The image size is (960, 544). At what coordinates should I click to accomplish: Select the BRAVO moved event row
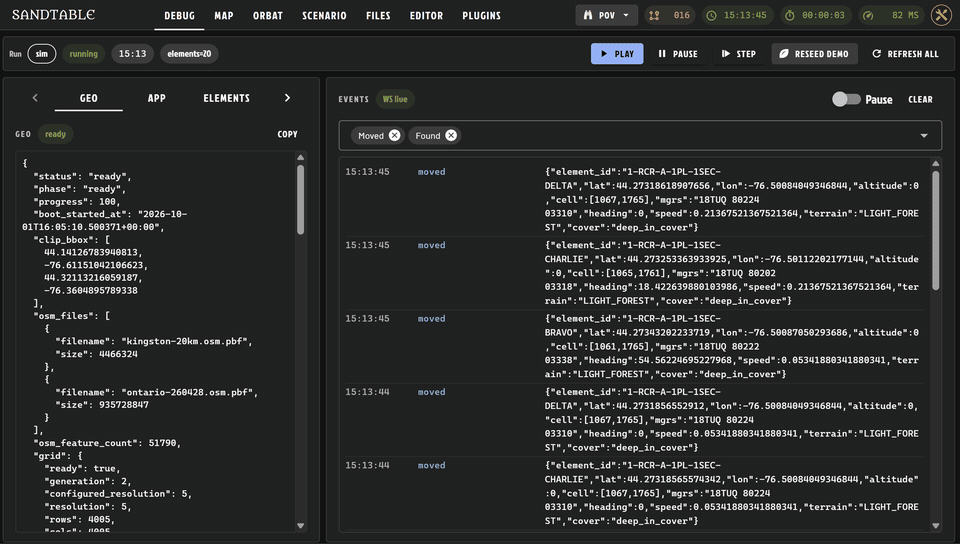pos(632,346)
